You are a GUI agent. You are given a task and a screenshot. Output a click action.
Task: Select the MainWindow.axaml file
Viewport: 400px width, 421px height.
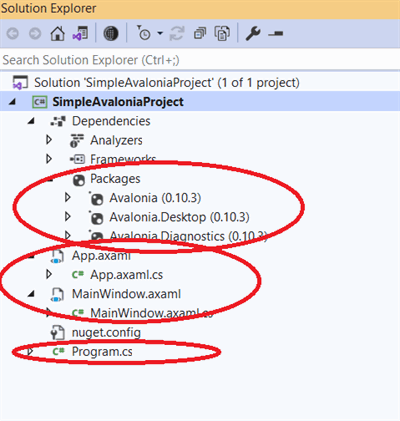126,294
